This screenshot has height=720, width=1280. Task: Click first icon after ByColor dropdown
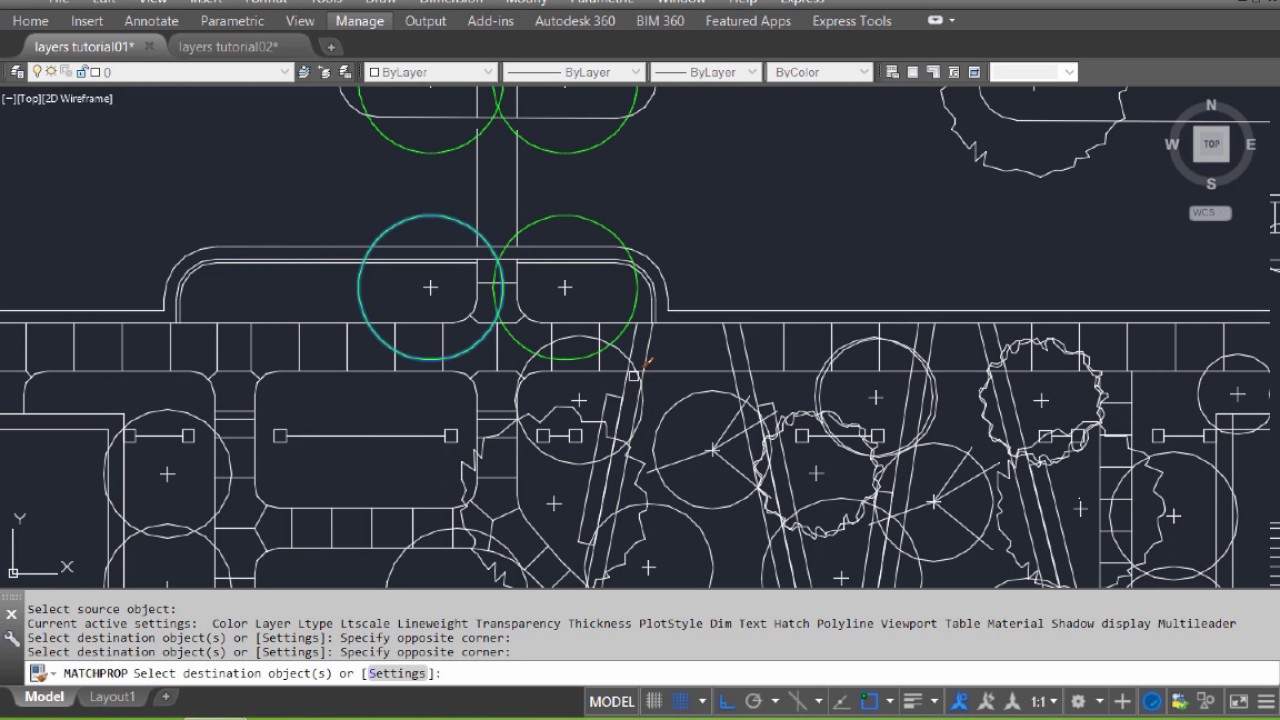tap(893, 72)
